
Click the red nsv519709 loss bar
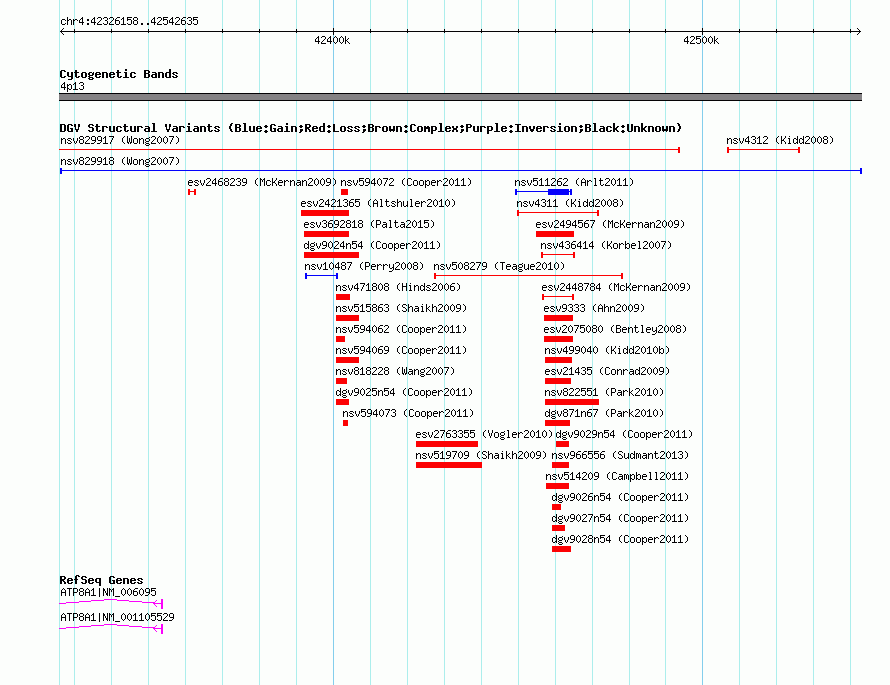449,465
